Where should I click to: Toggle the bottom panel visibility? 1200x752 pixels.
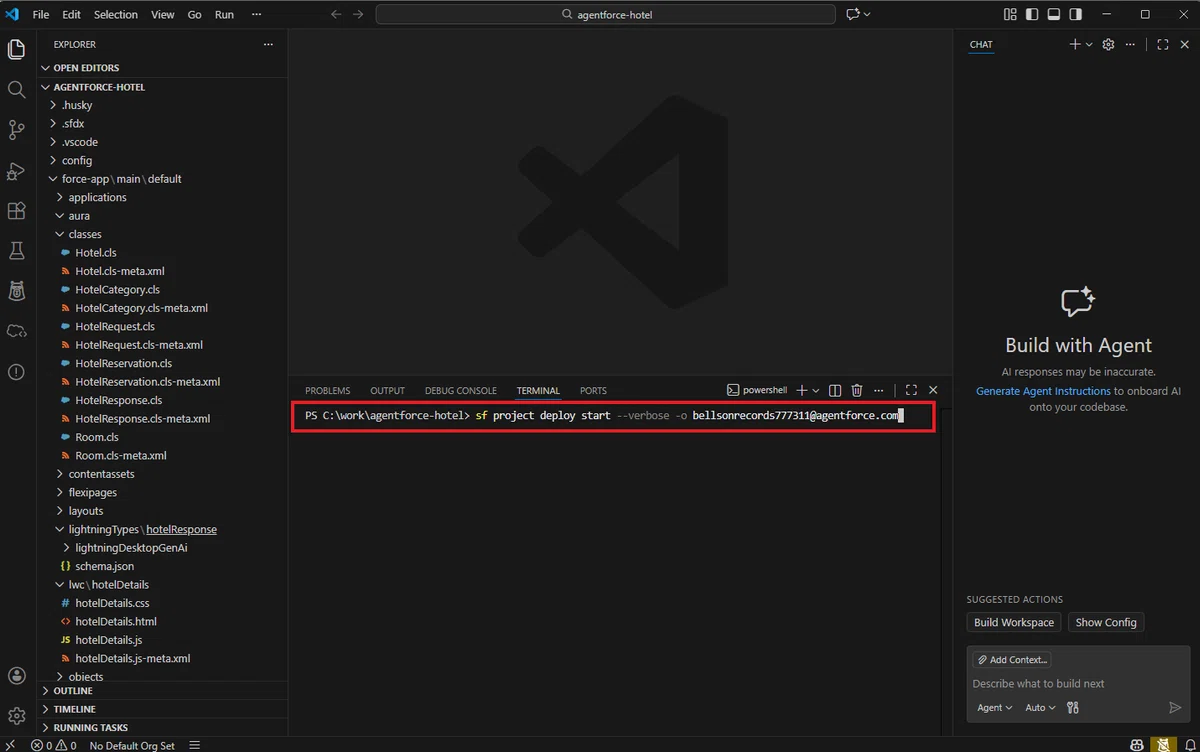click(1054, 14)
